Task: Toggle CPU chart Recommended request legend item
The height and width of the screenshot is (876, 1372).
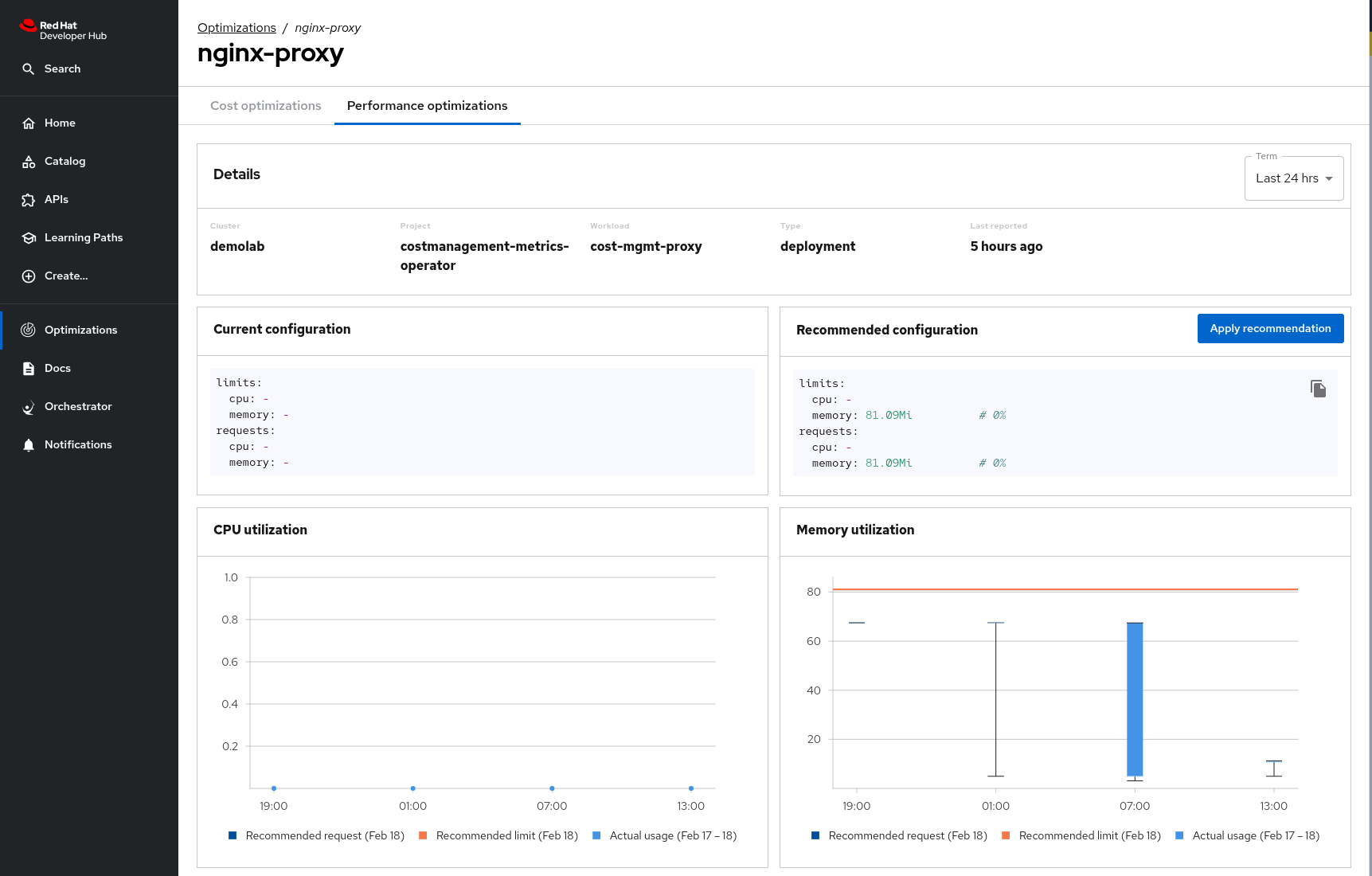Action: (316, 835)
